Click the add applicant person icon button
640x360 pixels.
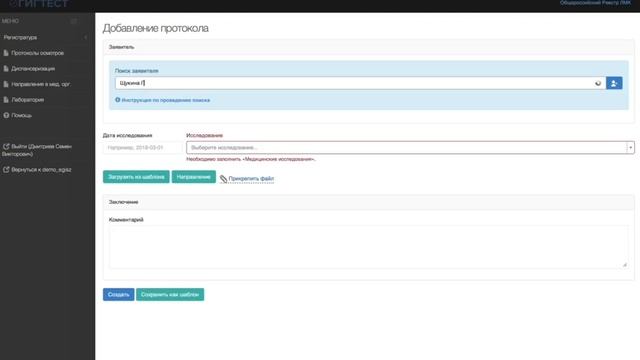pos(614,83)
